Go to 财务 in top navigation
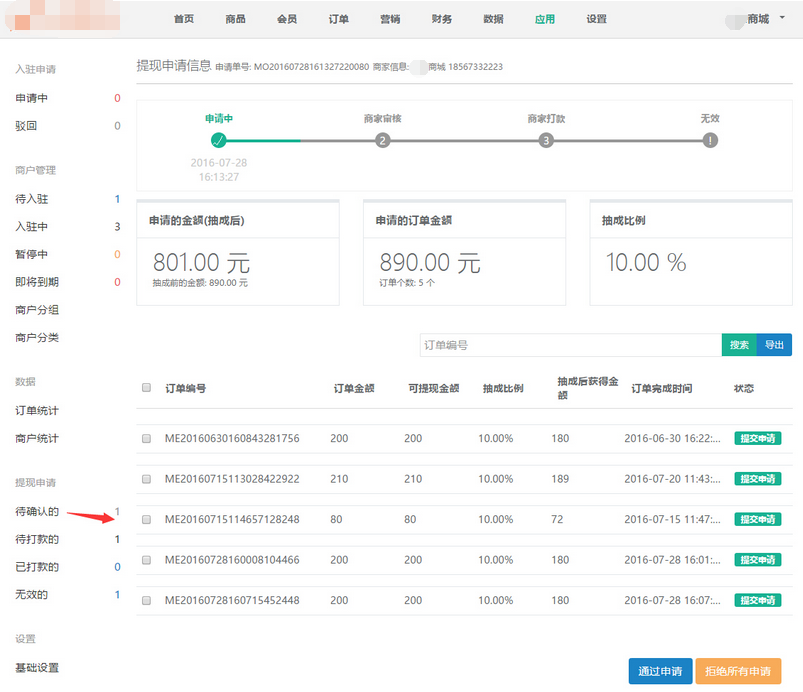The image size is (803, 692). click(442, 19)
